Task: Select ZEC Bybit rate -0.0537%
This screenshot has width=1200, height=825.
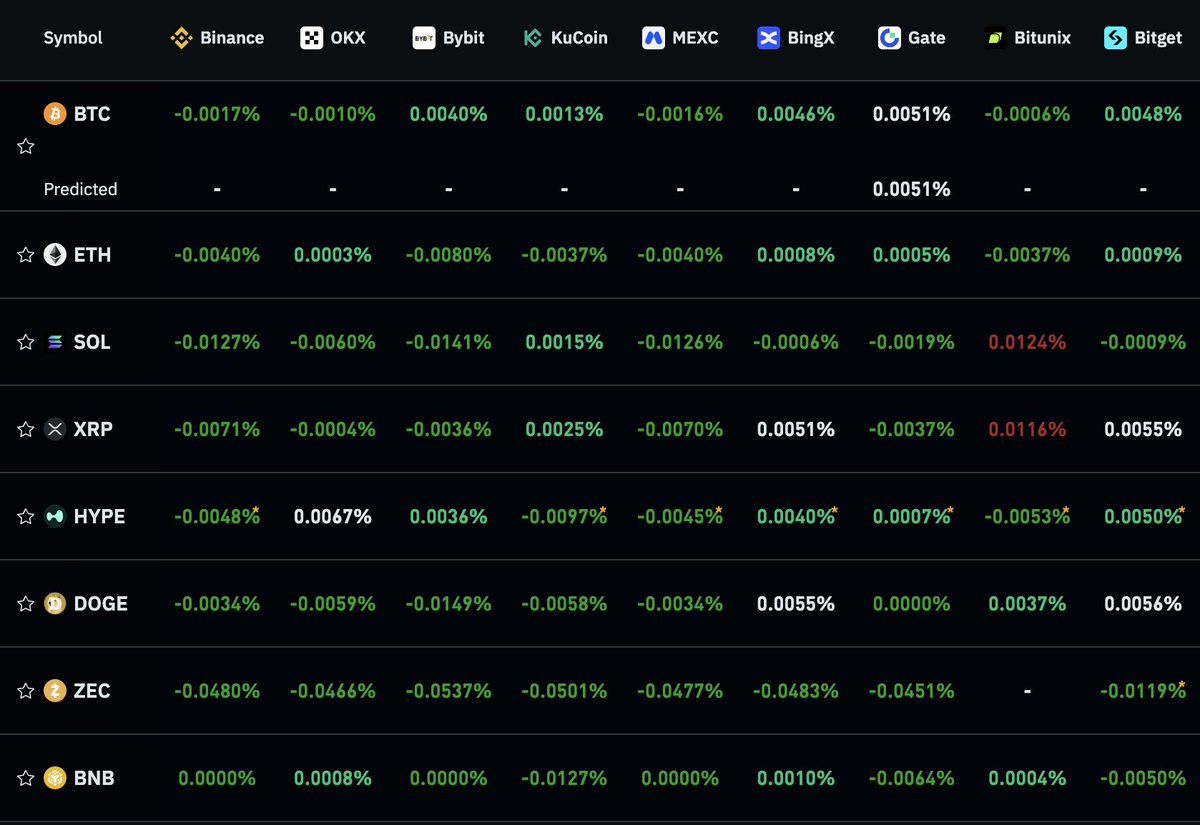Action: coord(448,691)
